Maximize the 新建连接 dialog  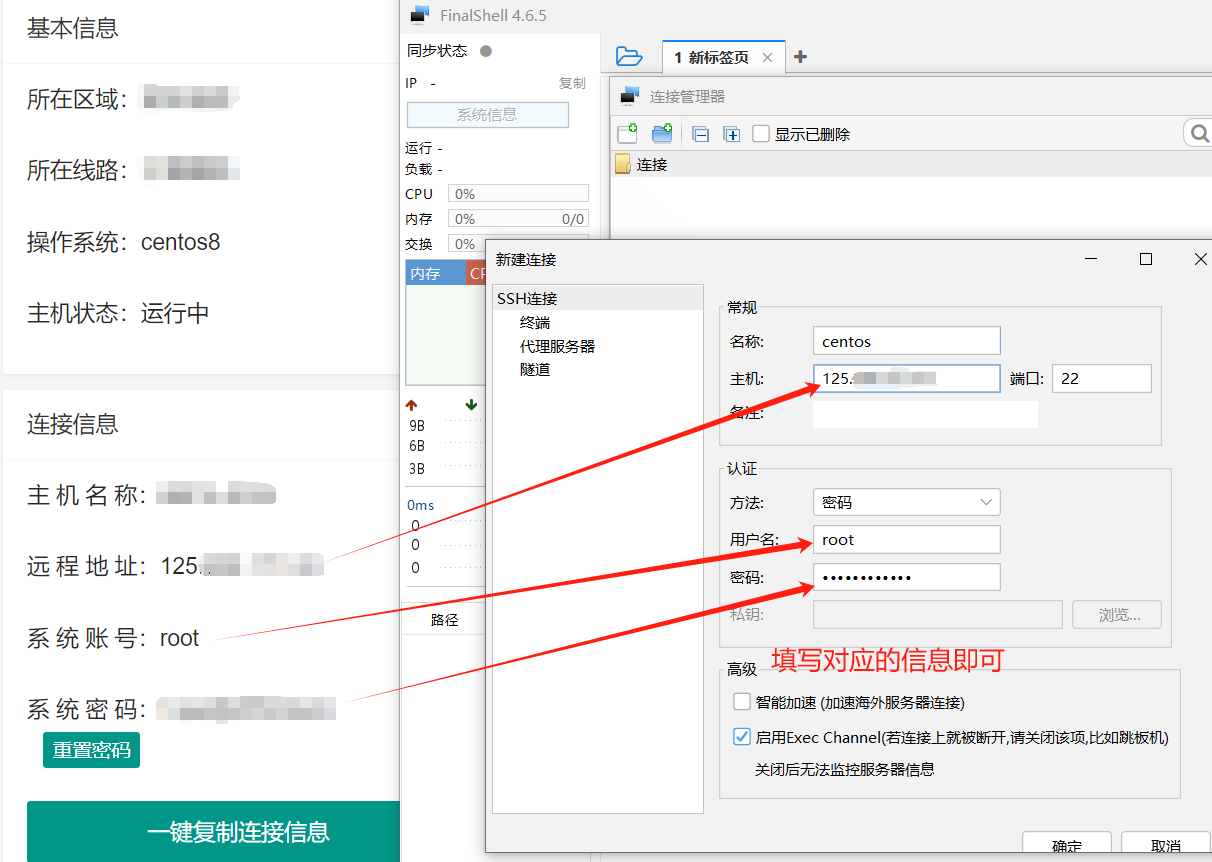[1146, 259]
